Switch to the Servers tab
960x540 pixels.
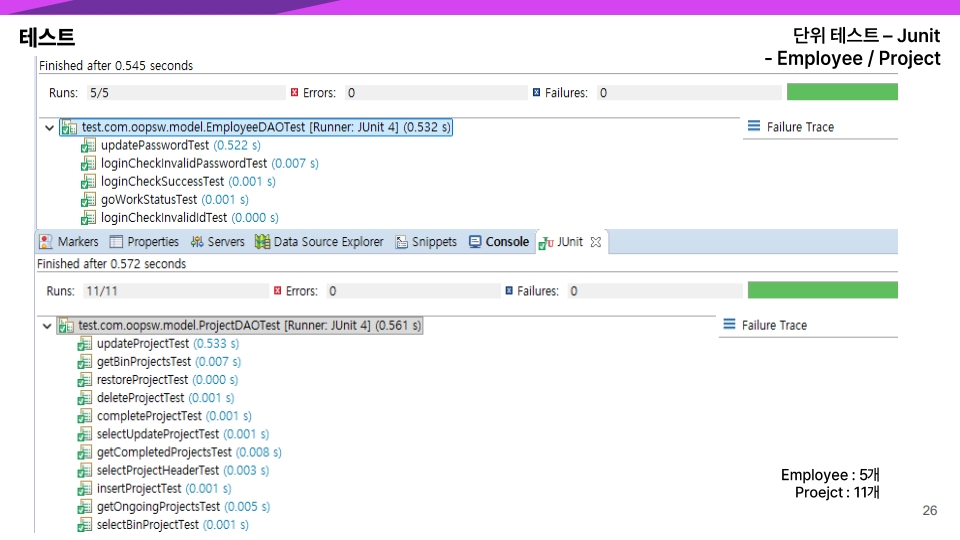click(x=217, y=242)
